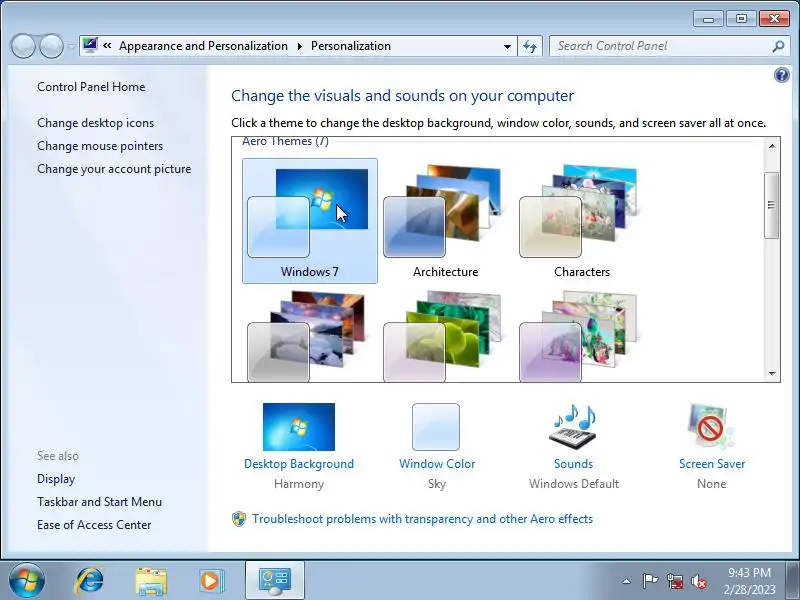
Task: Open Troubleshoot transparency and Aero effects link
Action: (422, 519)
